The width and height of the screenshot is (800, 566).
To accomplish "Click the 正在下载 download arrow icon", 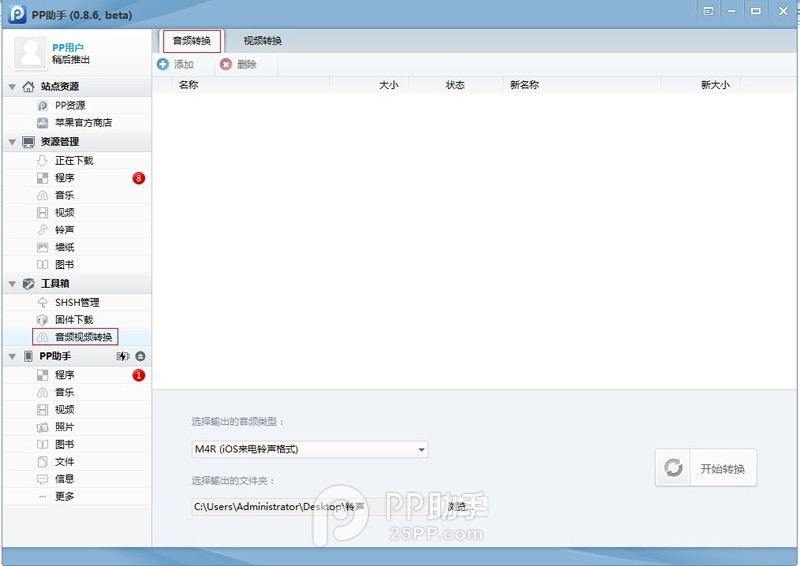I will tap(43, 161).
